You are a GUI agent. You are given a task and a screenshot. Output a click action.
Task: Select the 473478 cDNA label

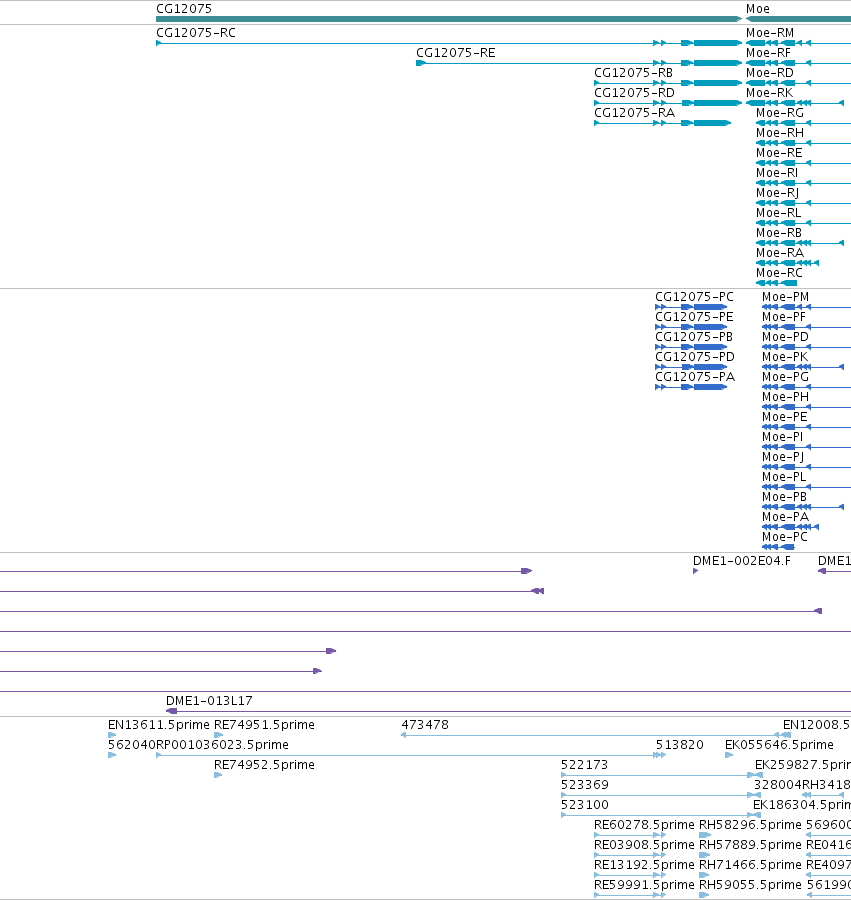(x=425, y=725)
